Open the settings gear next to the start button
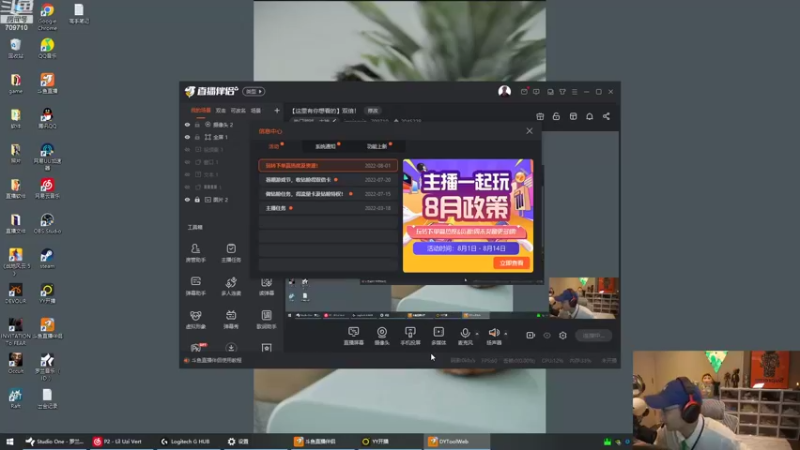The height and width of the screenshot is (450, 800). 563,335
